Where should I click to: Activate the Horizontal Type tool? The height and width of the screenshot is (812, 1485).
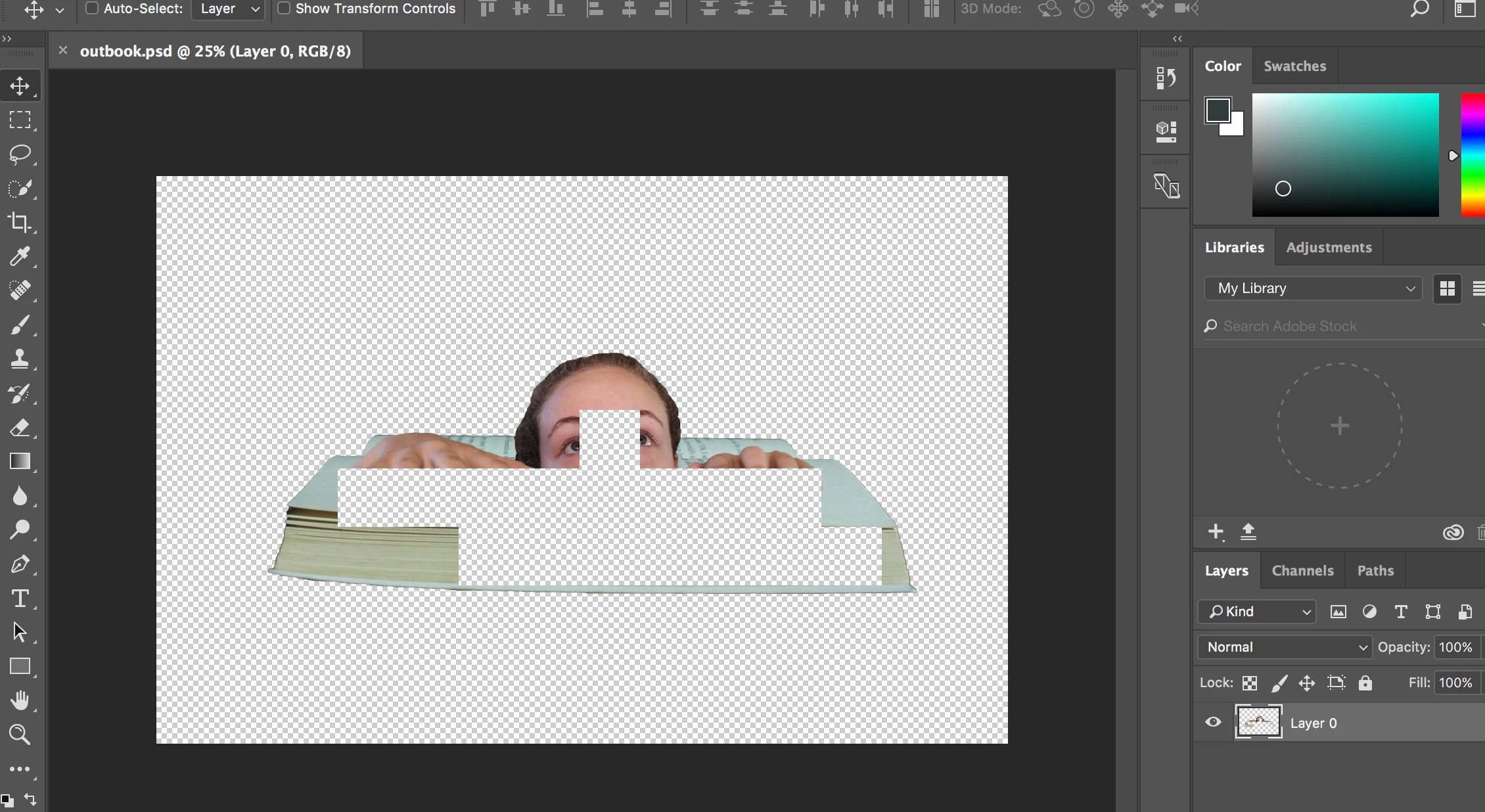coord(20,598)
